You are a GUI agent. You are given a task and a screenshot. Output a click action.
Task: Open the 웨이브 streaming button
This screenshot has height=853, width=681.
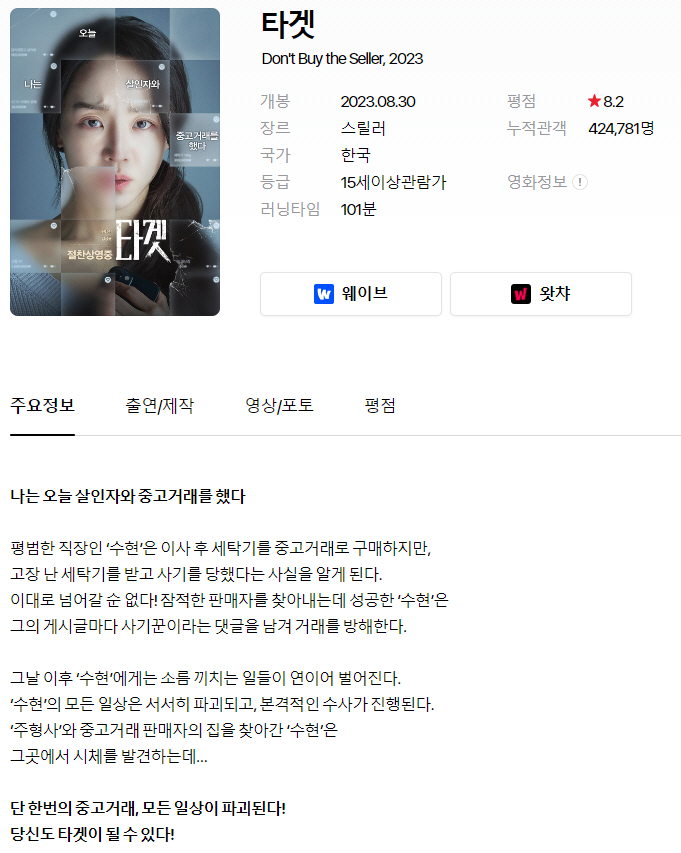coord(351,294)
